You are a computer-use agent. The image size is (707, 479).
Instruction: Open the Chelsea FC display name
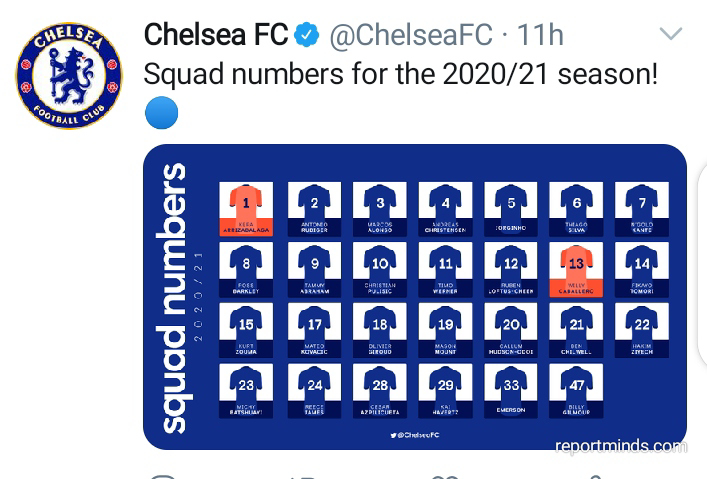tap(216, 35)
